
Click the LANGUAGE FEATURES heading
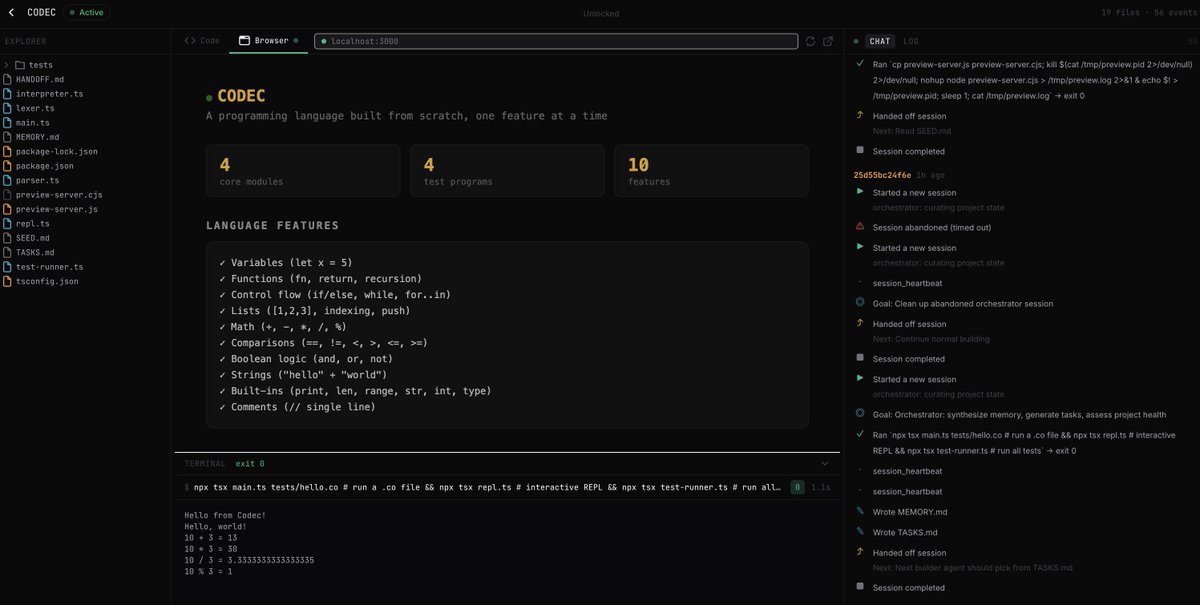272,226
